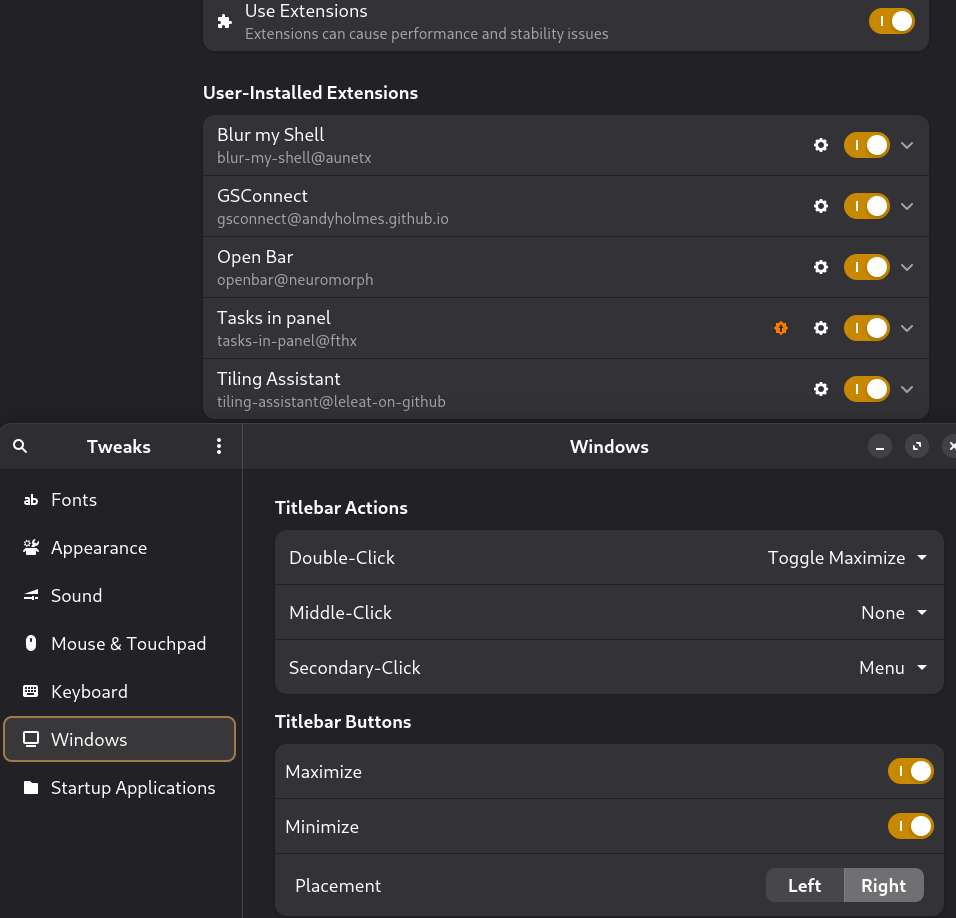
Task: Open Tasks in panel settings gear
Action: point(821,328)
